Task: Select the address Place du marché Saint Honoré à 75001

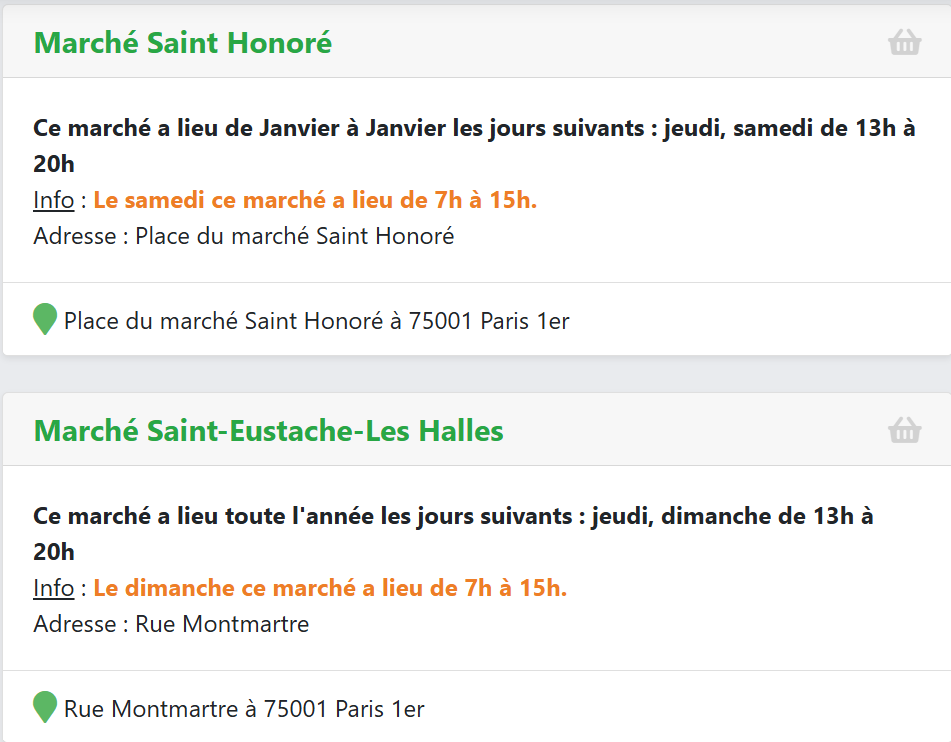Action: [317, 321]
